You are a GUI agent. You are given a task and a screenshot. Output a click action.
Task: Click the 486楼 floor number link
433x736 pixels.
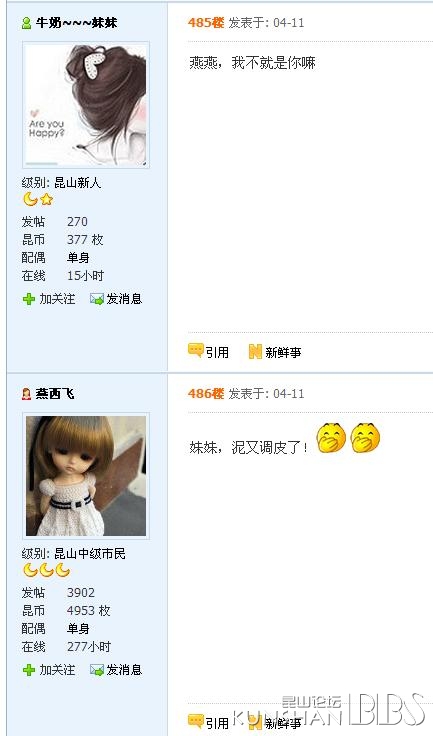tap(206, 393)
